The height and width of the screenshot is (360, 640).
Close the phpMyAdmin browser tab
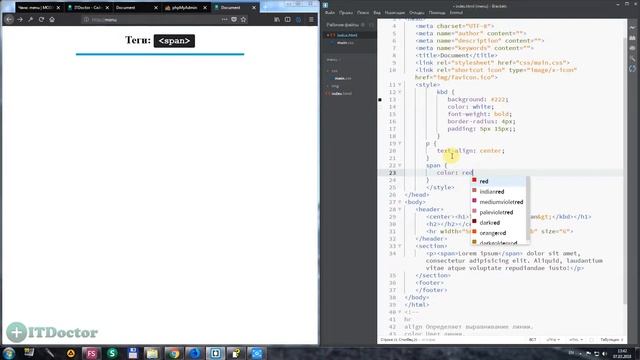tap(205, 7)
